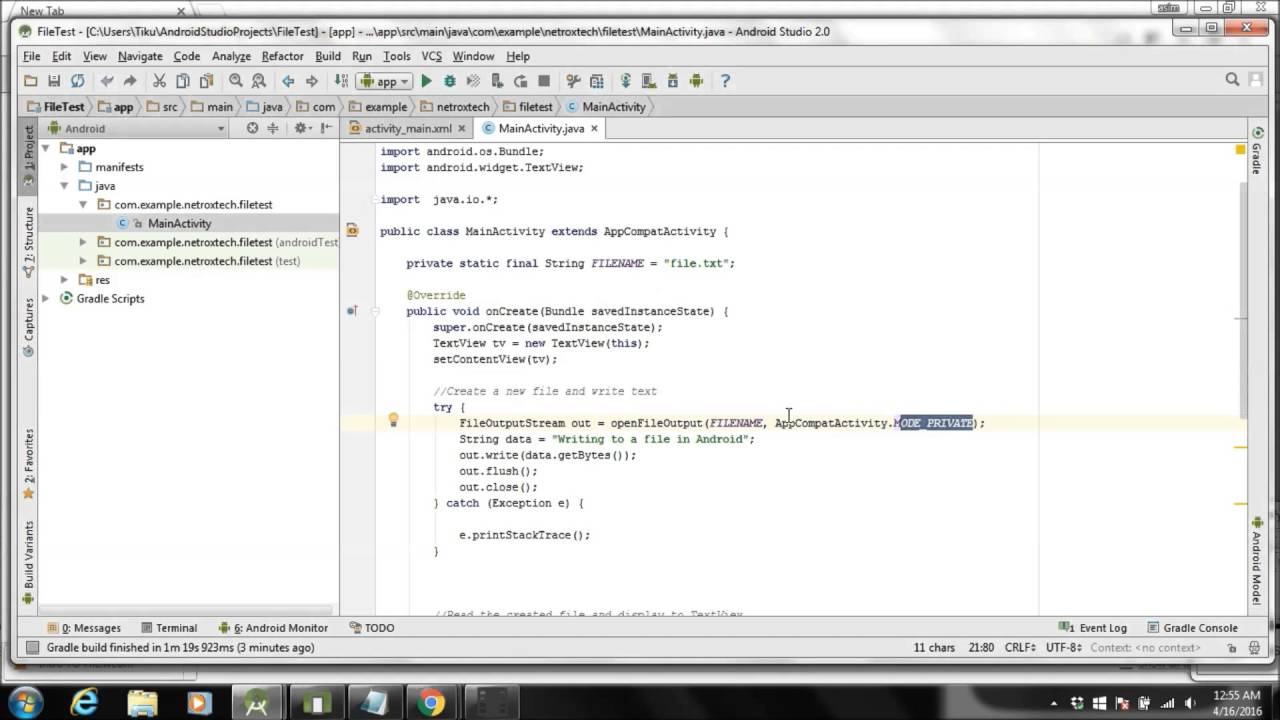Toggle the Gradle Console tool window

[x=1192, y=628]
